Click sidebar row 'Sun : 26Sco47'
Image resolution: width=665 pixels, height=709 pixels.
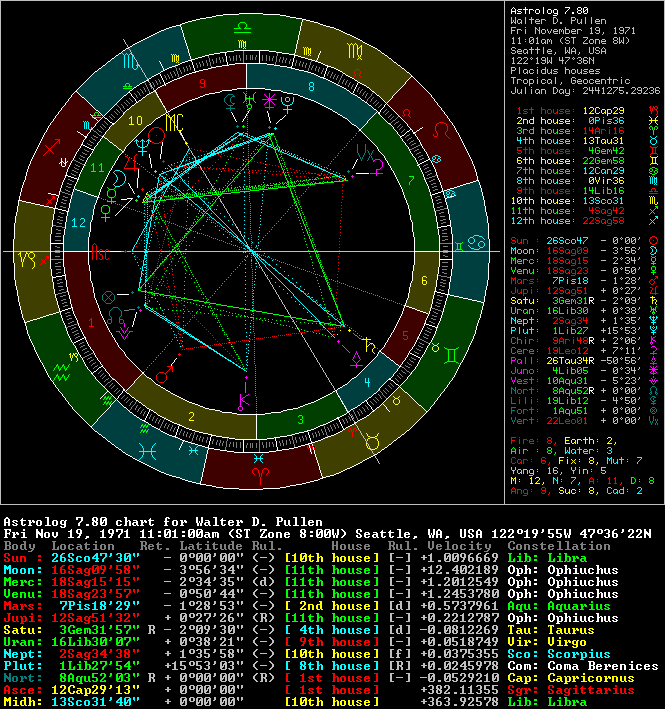coord(584,241)
